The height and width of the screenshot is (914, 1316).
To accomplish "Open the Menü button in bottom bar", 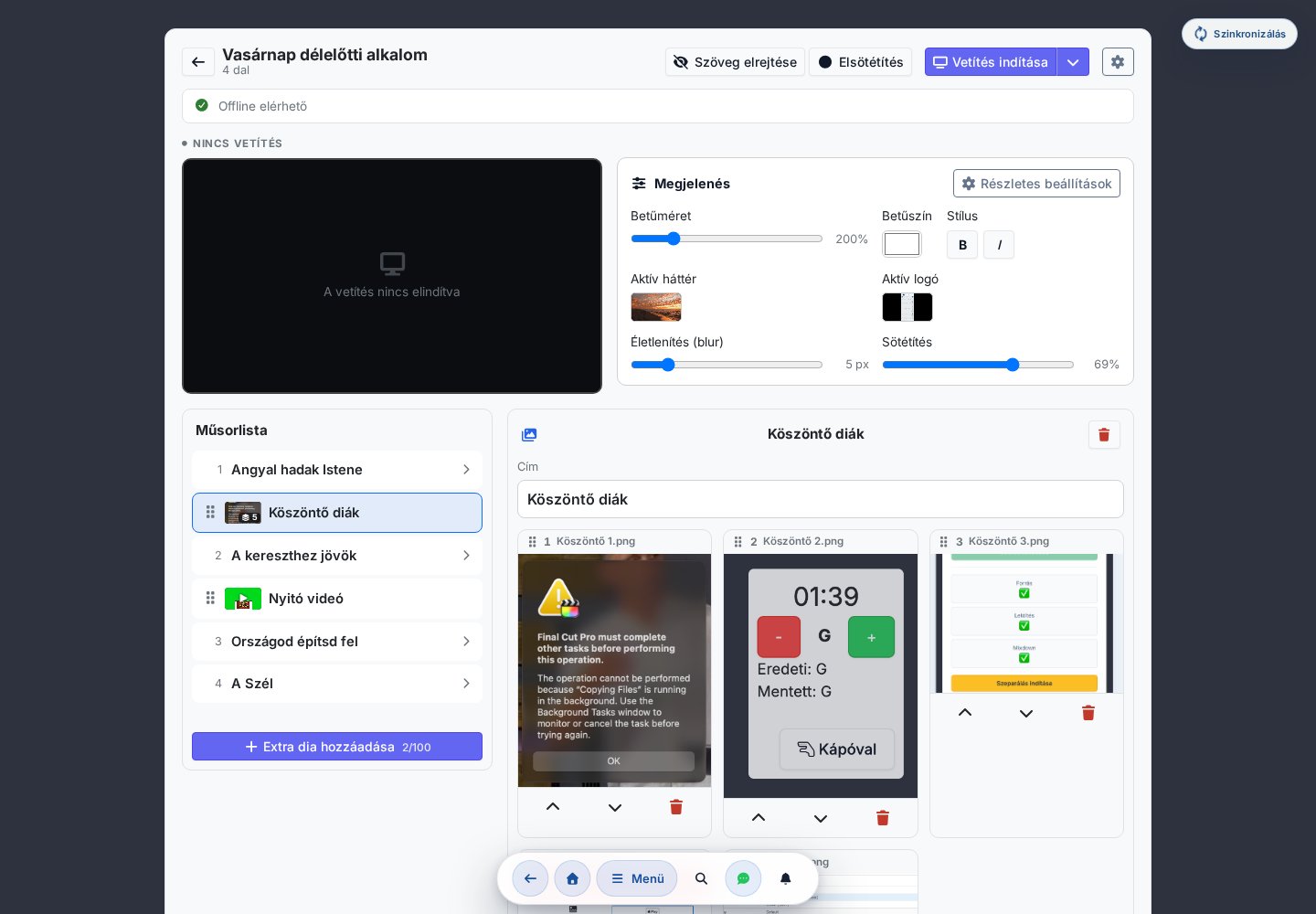I will pyautogui.click(x=637, y=878).
